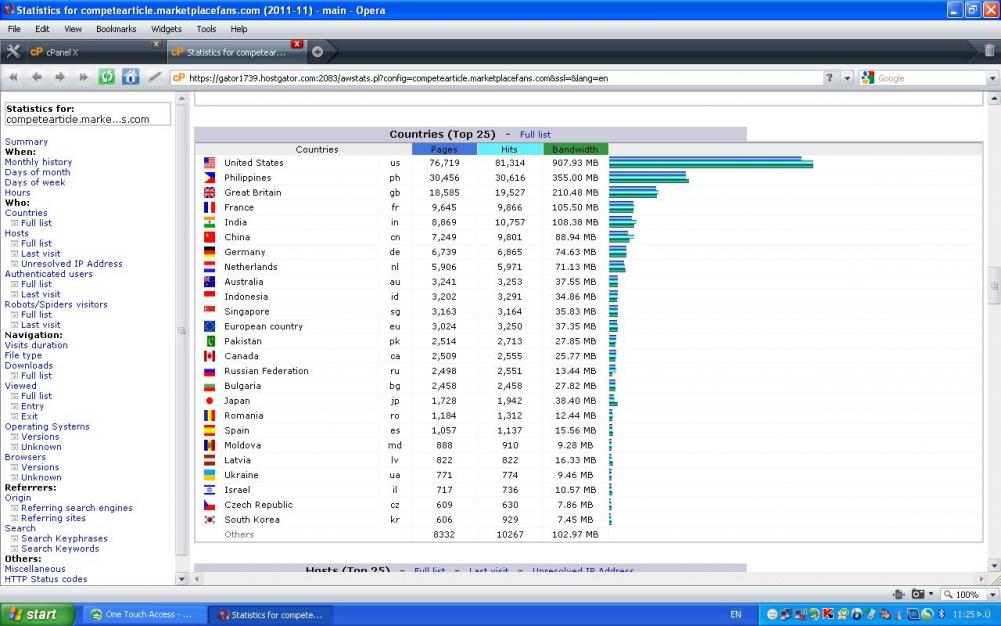Click the green Reload page icon
1001x626 pixels.
click(x=106, y=77)
